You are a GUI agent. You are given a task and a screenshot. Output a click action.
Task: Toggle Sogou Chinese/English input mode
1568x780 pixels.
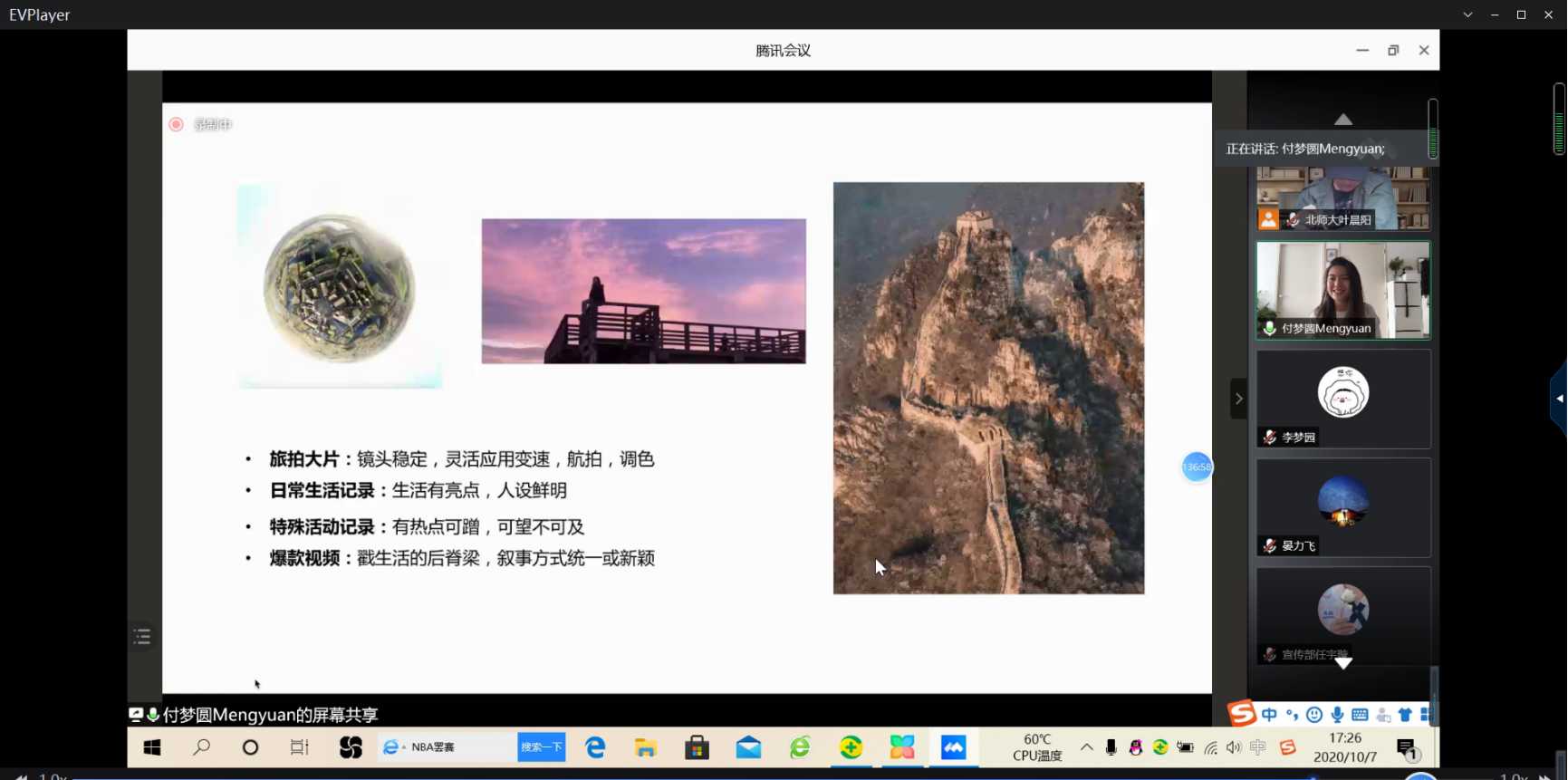click(x=1269, y=715)
